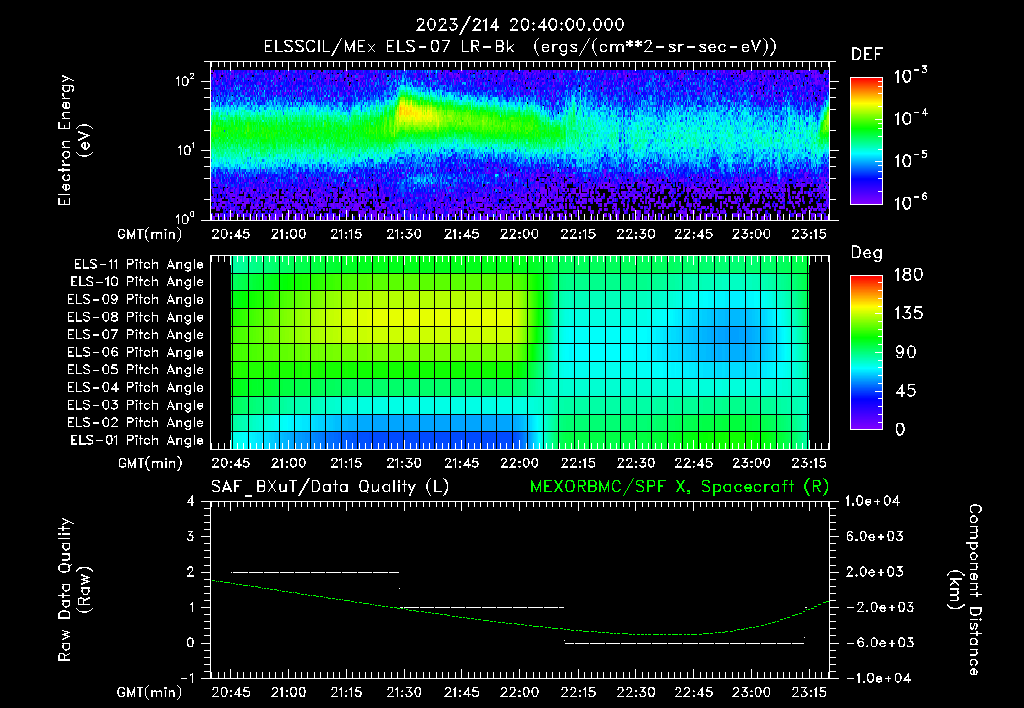Screen dimensions: 1024x708
Task: Select the ELS-11 Pitch Angle row label
Action: coord(138,265)
